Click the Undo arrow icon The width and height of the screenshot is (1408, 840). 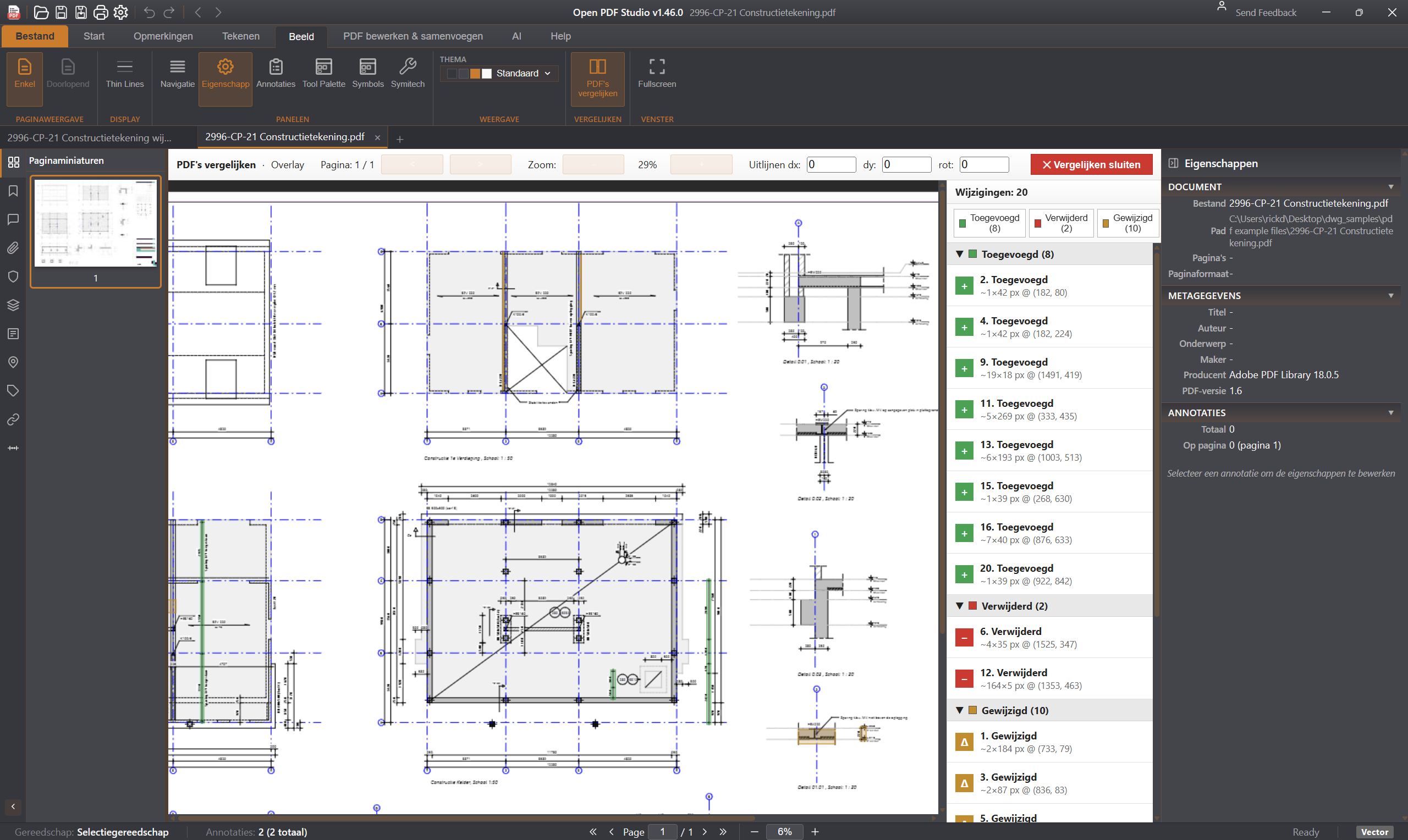click(150, 12)
